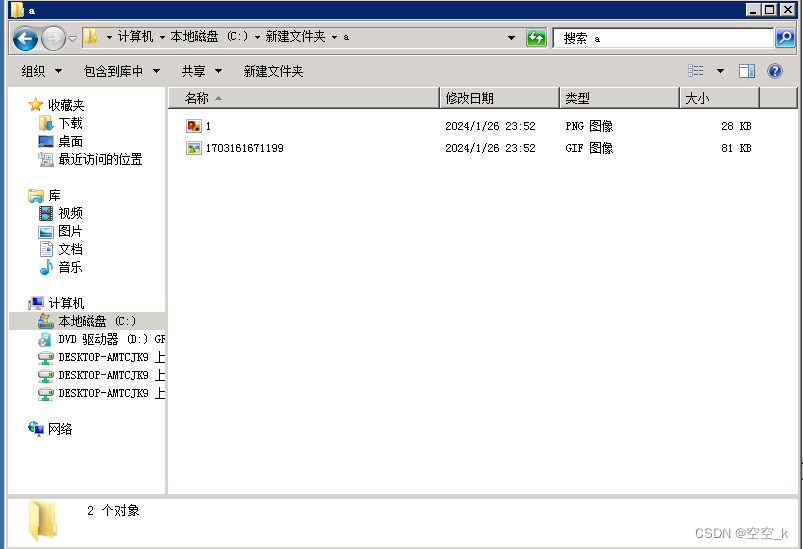Toggle the preview pane icon

click(747, 71)
